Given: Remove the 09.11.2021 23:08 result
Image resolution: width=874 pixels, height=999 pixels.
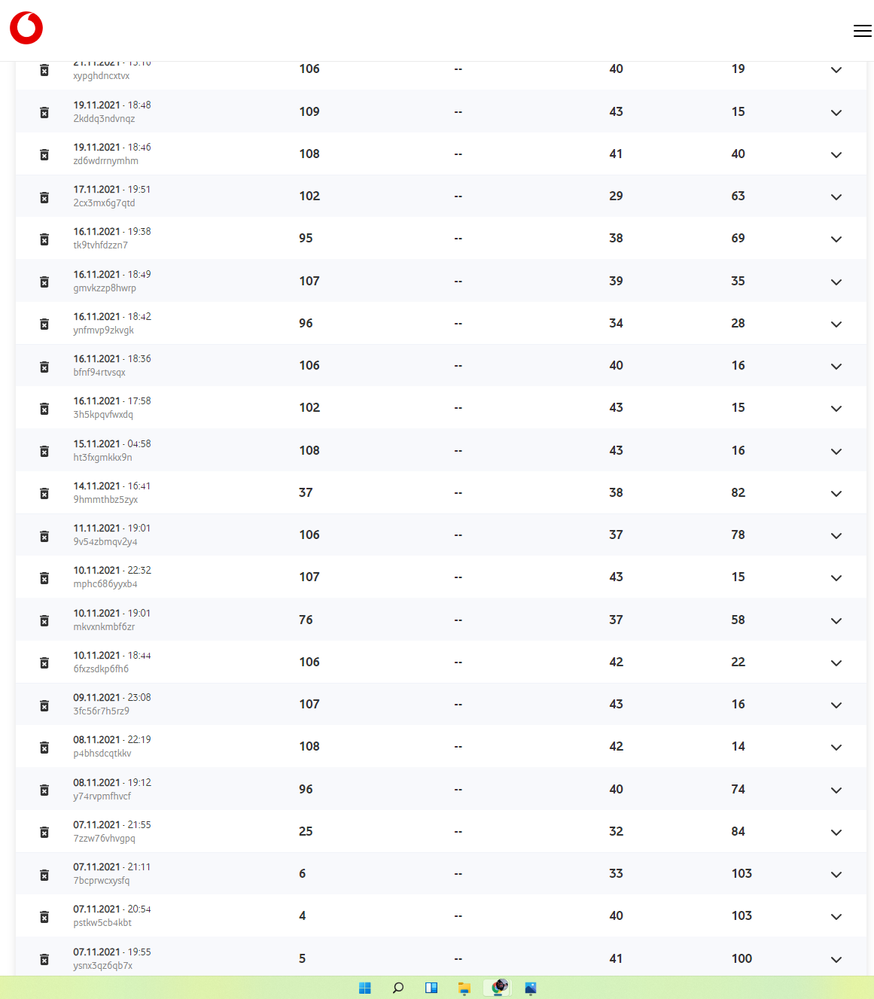Looking at the screenshot, I should (44, 705).
